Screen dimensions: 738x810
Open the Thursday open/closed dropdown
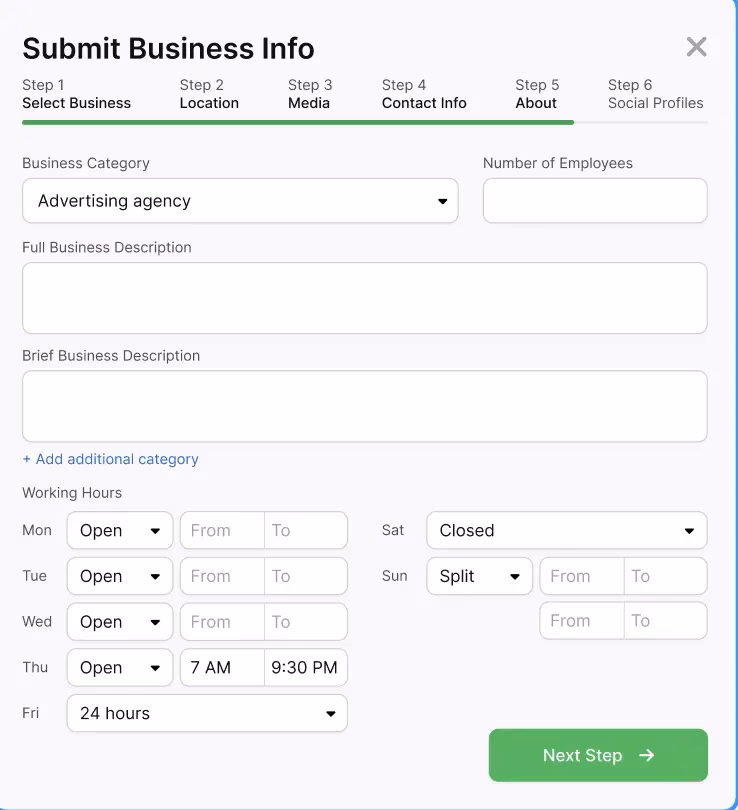119,667
